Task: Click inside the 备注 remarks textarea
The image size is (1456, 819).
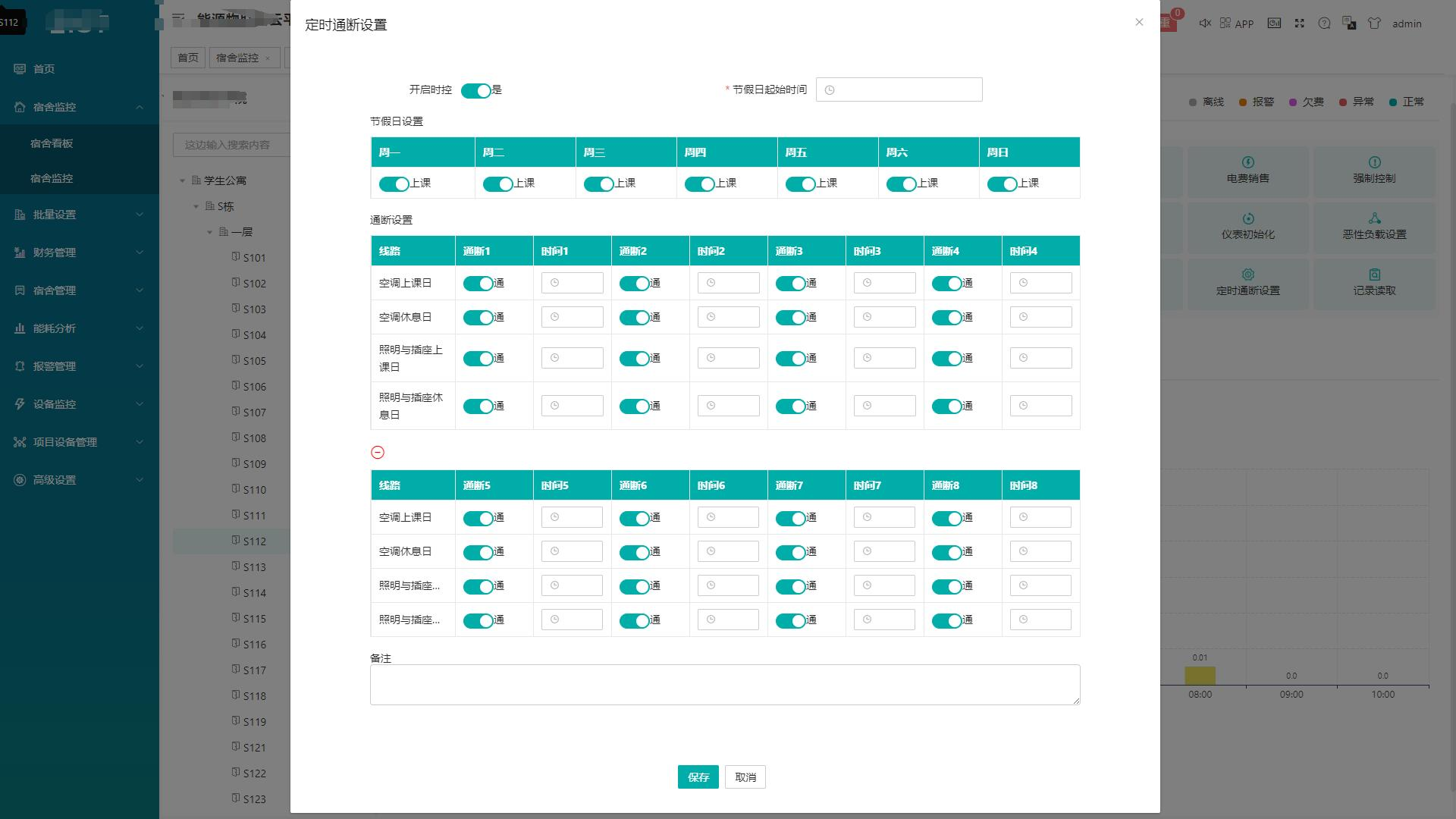Action: tap(725, 683)
